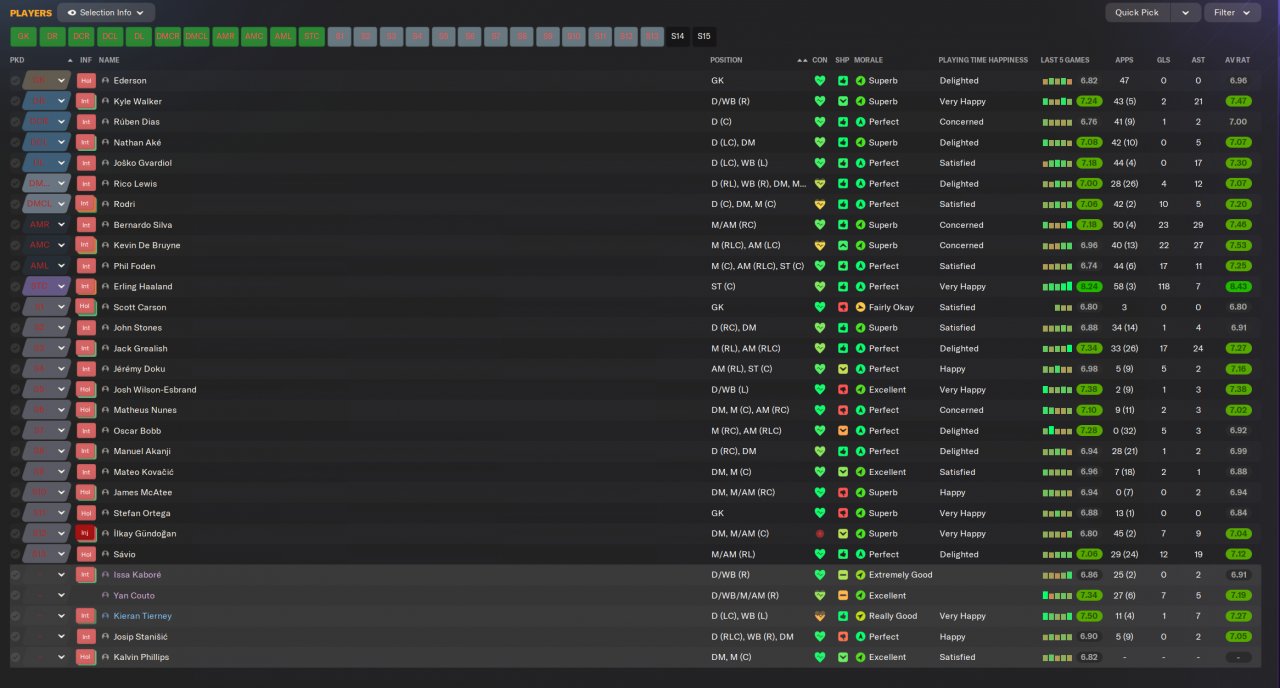Click Ederson's 'Hol' info status icon
This screenshot has height=688, width=1280.
(86, 80)
